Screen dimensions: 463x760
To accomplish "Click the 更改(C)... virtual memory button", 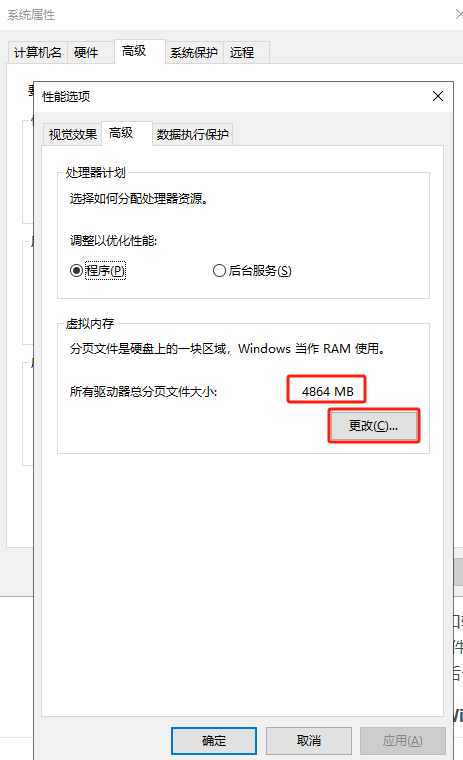I will 374,426.
